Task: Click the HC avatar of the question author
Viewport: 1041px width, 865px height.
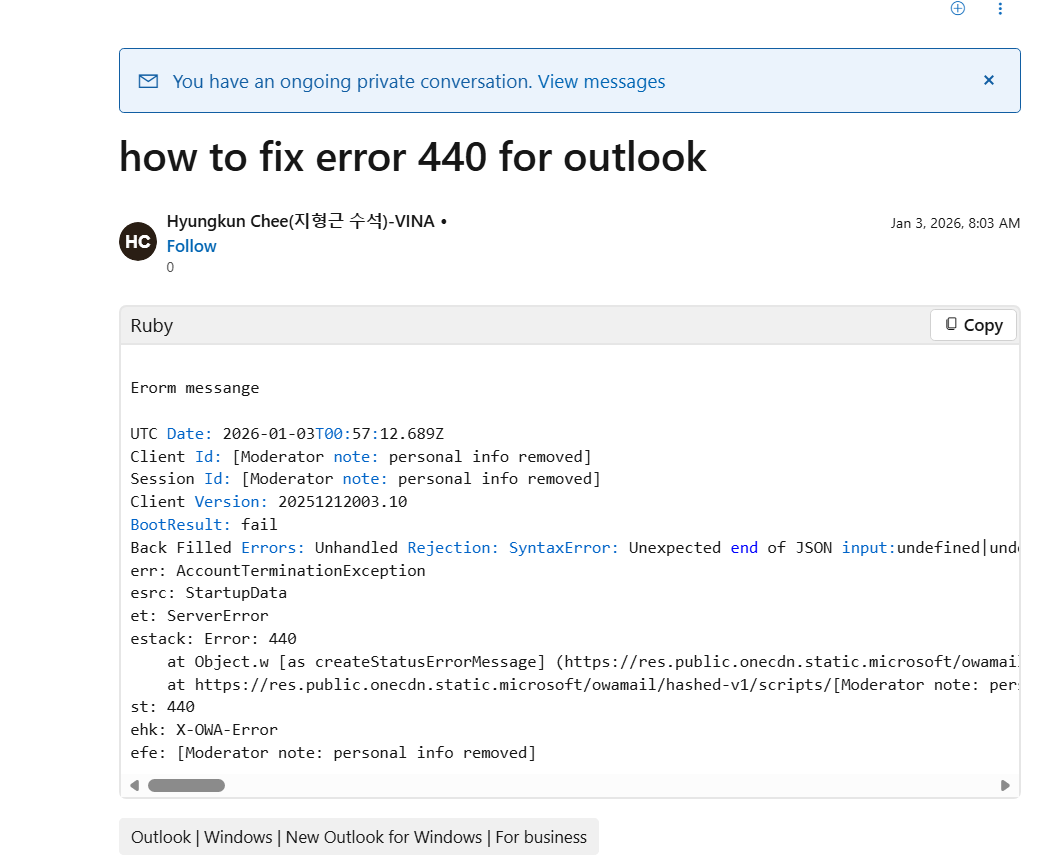Action: (x=137, y=241)
